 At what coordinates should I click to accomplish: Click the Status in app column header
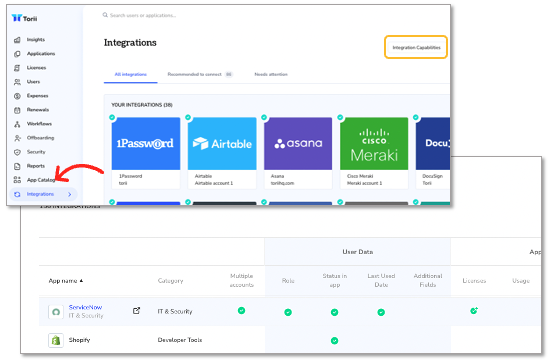(x=334, y=280)
